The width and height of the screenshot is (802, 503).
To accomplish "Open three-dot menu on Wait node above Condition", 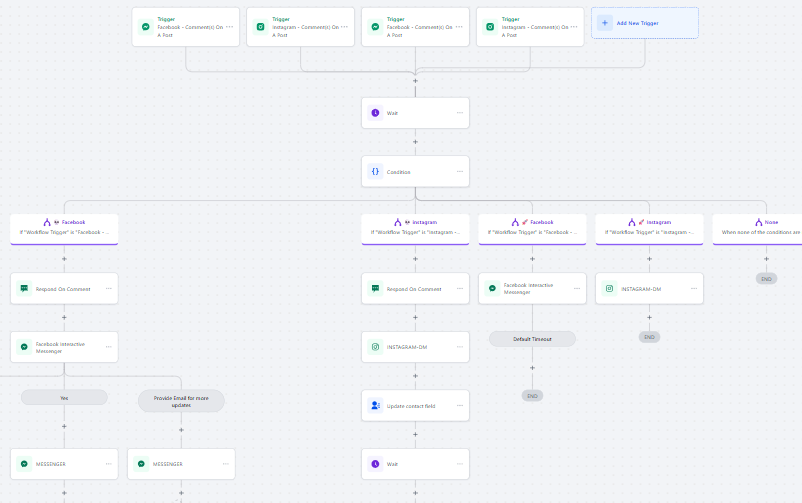I will pos(460,113).
